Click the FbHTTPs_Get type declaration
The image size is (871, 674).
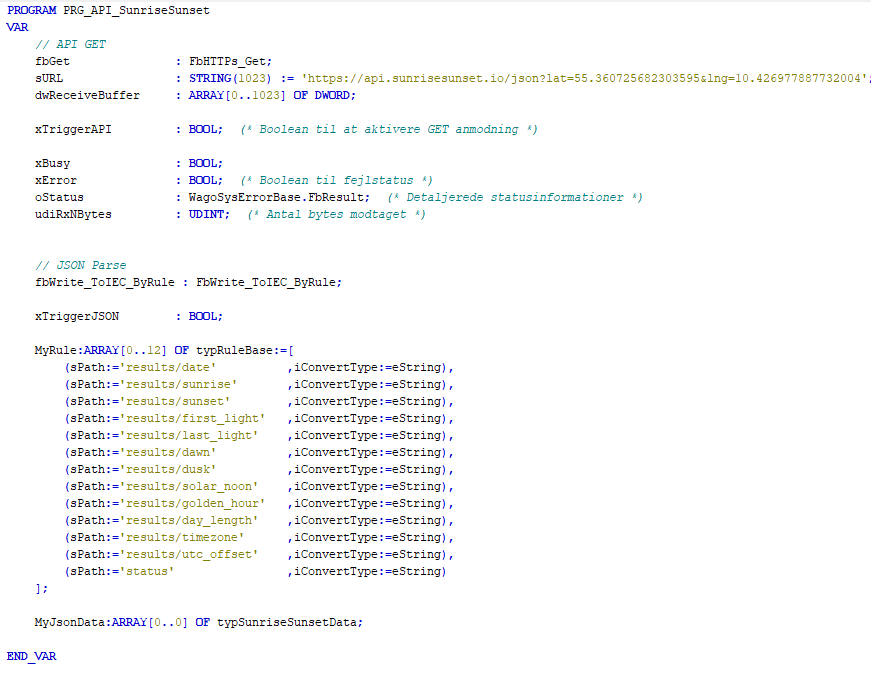tap(230, 61)
